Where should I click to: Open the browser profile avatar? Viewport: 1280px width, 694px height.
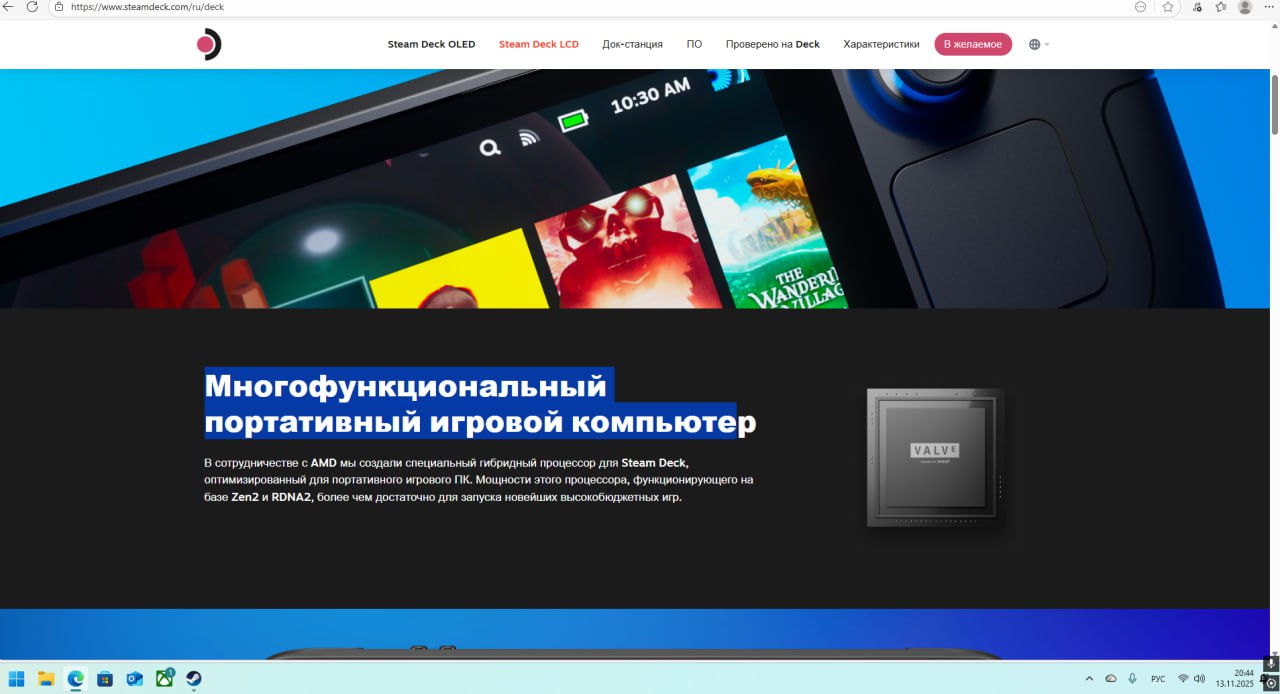click(x=1245, y=6)
